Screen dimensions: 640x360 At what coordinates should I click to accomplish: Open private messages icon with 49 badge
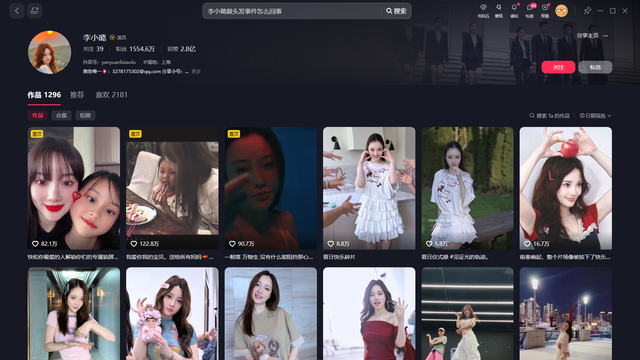(529, 11)
